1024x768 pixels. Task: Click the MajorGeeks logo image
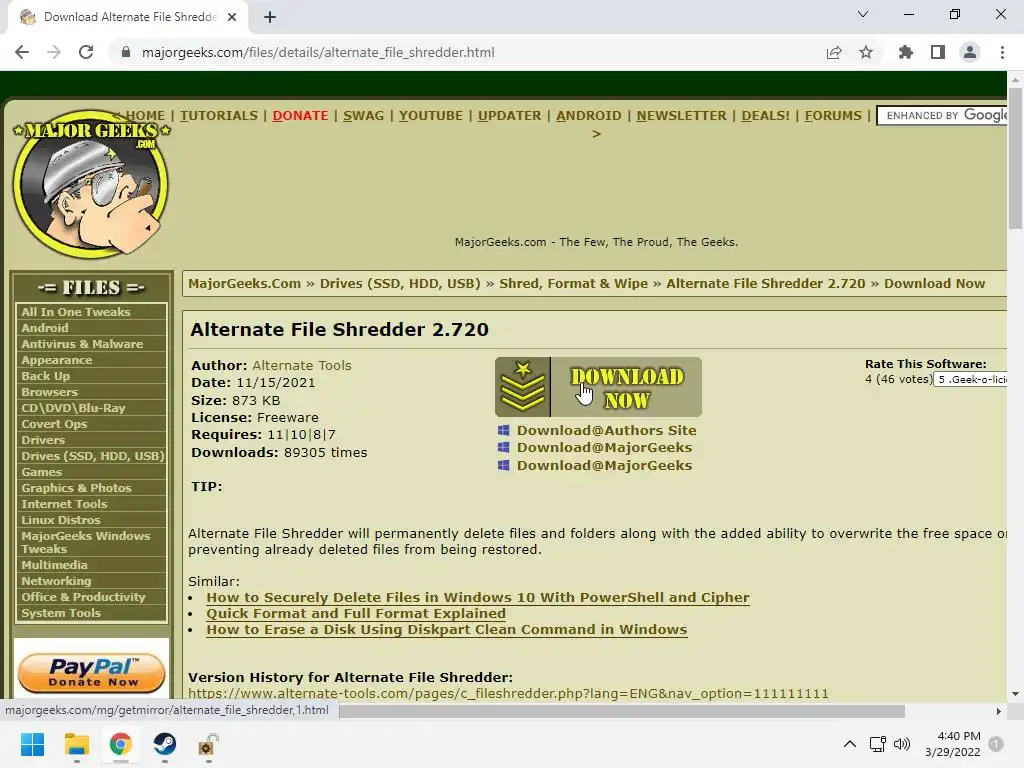coord(91,184)
